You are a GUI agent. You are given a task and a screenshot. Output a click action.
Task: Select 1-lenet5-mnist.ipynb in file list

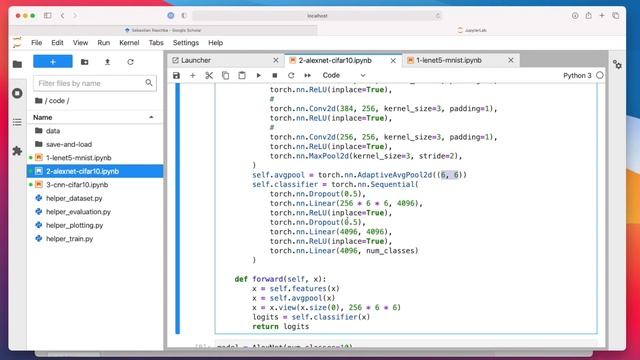point(95,158)
